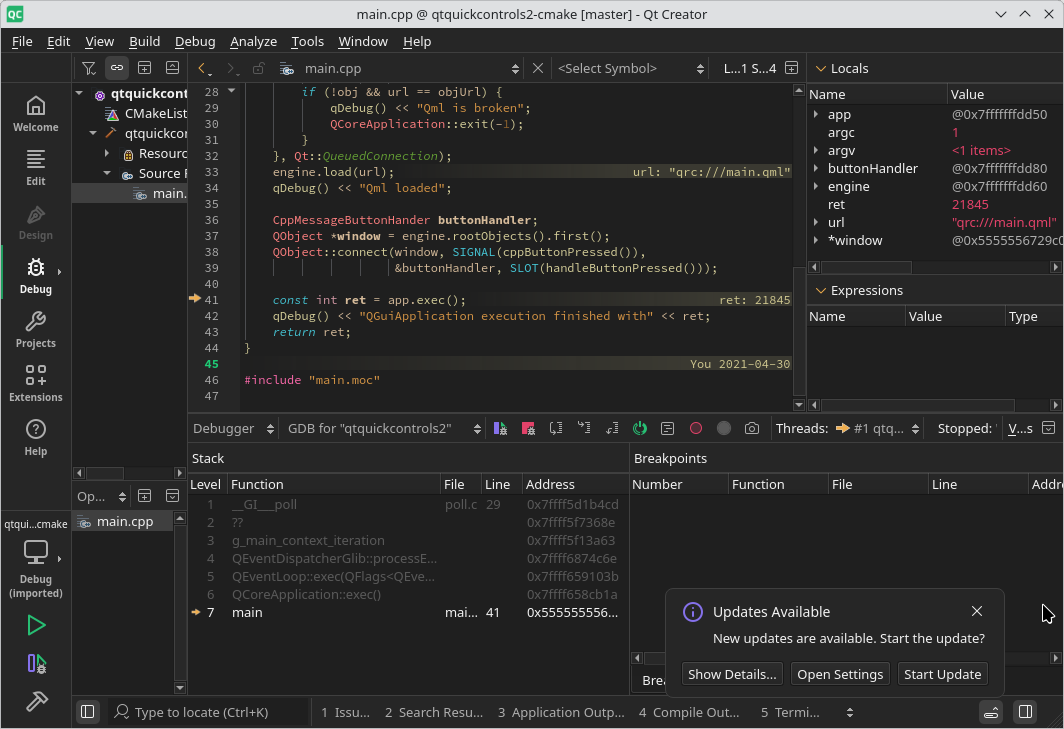1064x729 pixels.
Task: Click the filter tree icon in project panel
Action: click(89, 68)
